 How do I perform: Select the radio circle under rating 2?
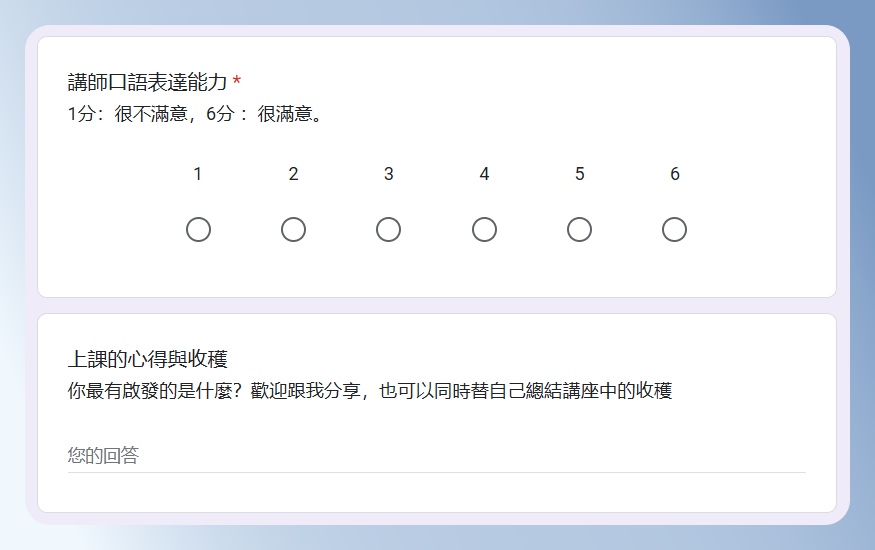coord(293,229)
